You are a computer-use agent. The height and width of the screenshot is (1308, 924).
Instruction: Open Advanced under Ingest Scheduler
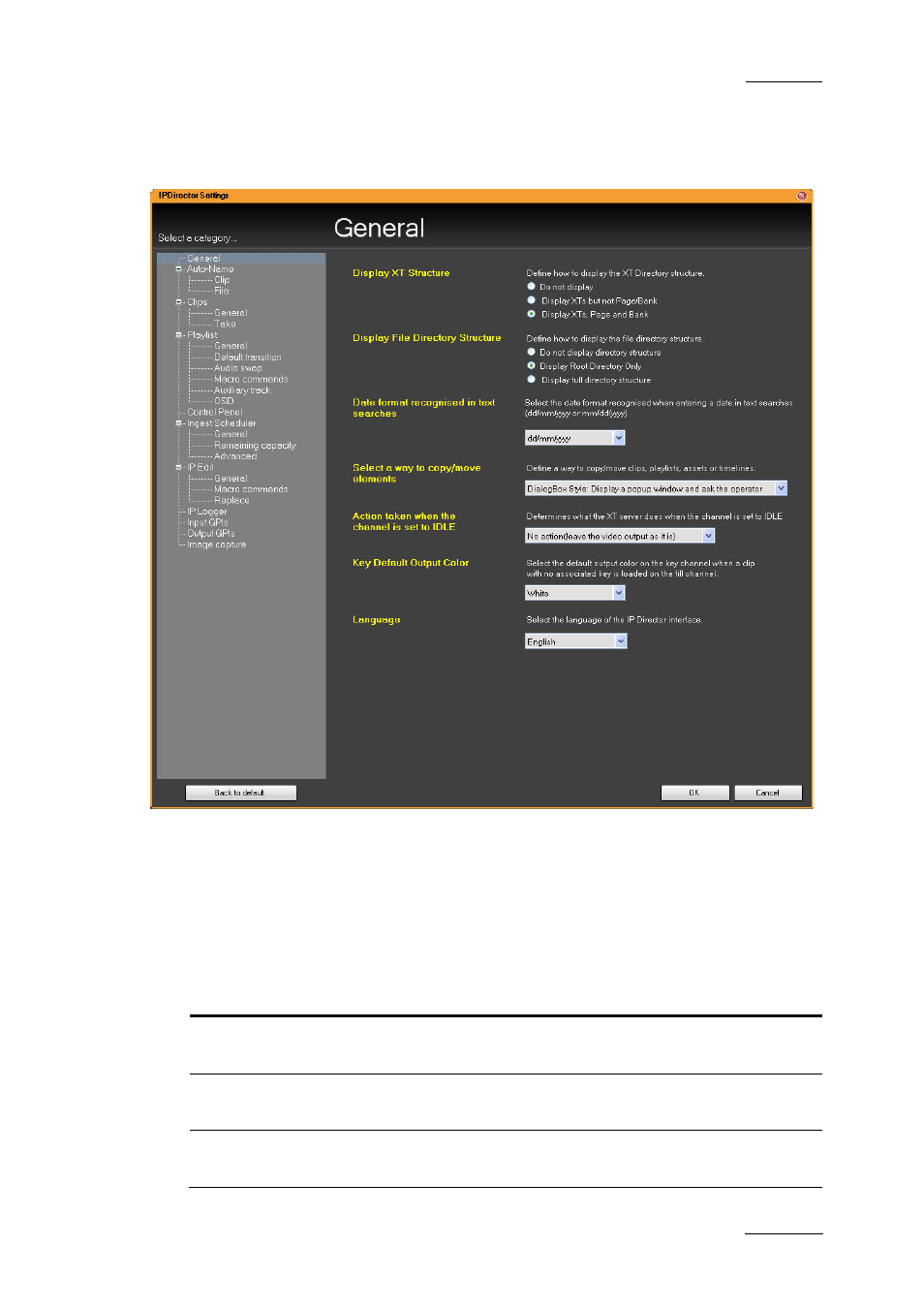click(x=235, y=456)
